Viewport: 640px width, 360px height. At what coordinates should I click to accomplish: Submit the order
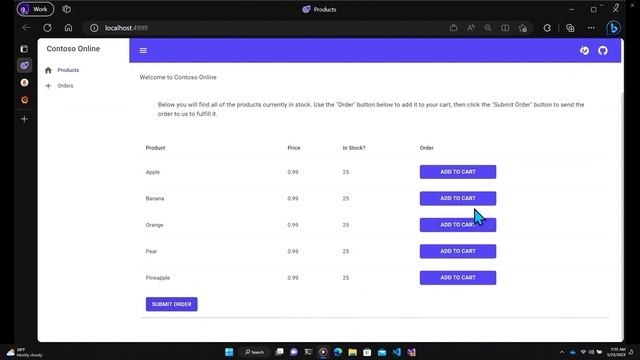(x=171, y=304)
